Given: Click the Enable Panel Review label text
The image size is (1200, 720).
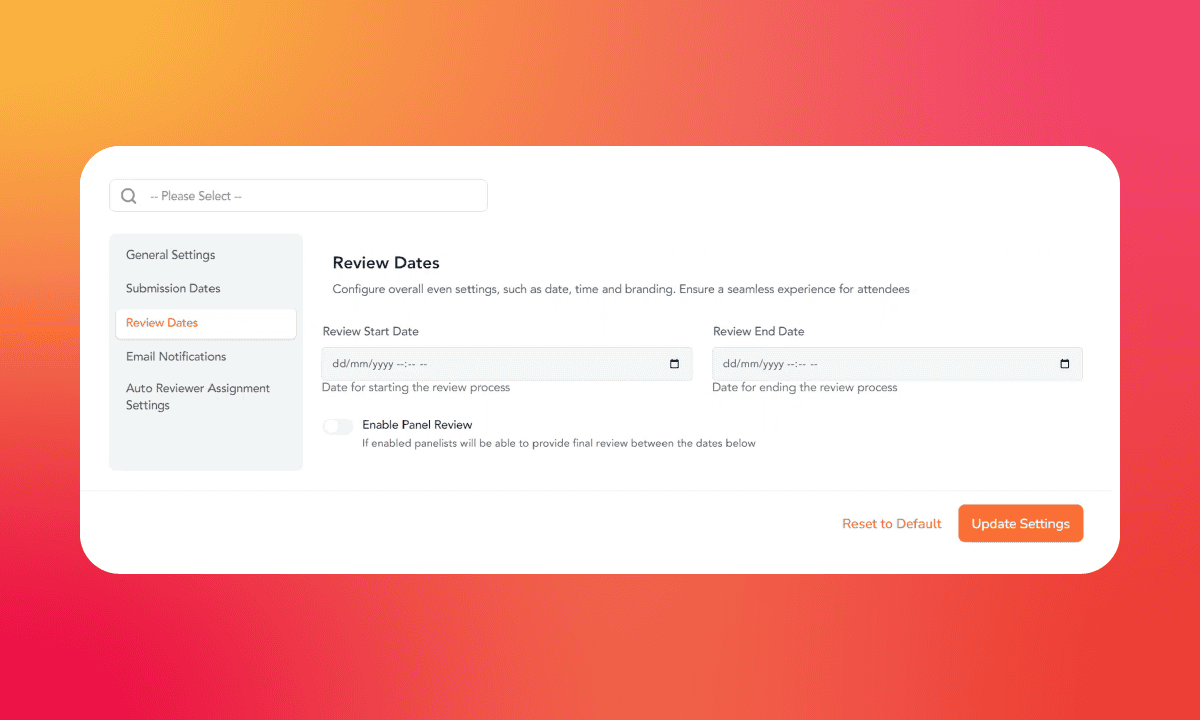Looking at the screenshot, I should (x=417, y=425).
